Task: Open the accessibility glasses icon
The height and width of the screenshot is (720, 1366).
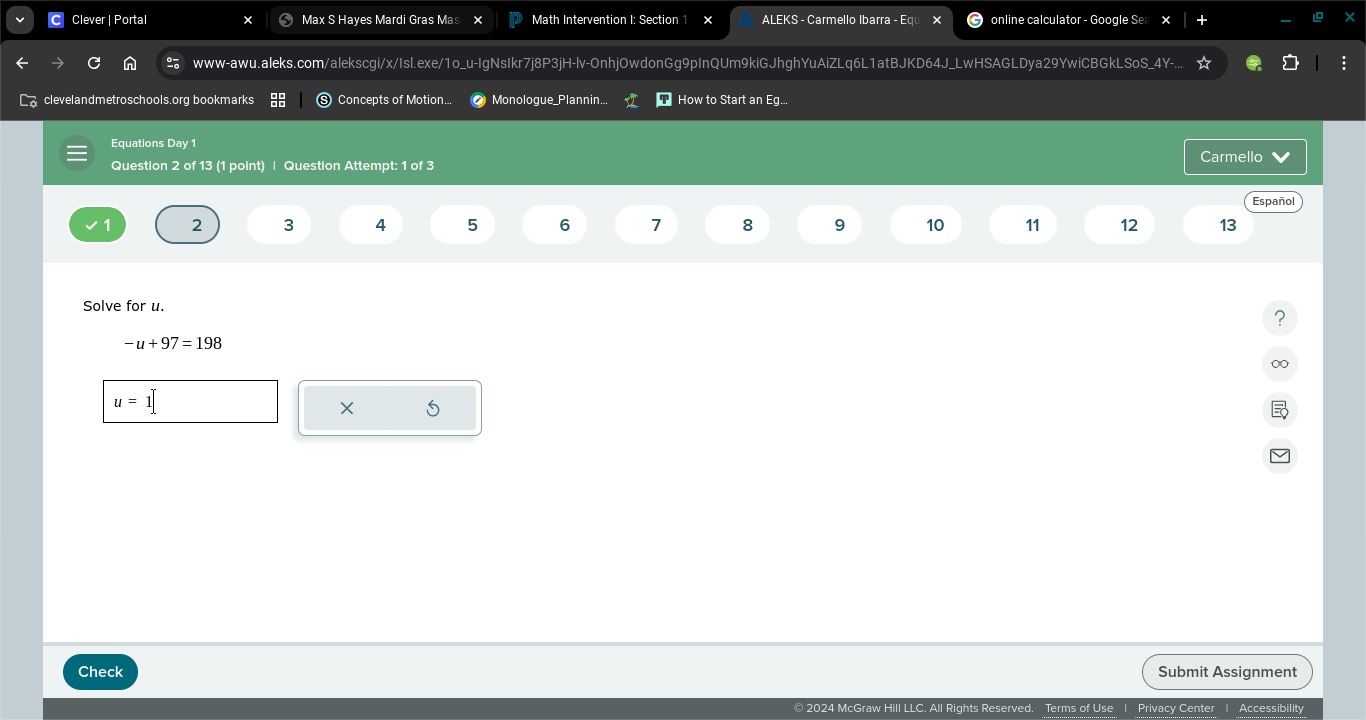Action: tap(1280, 364)
